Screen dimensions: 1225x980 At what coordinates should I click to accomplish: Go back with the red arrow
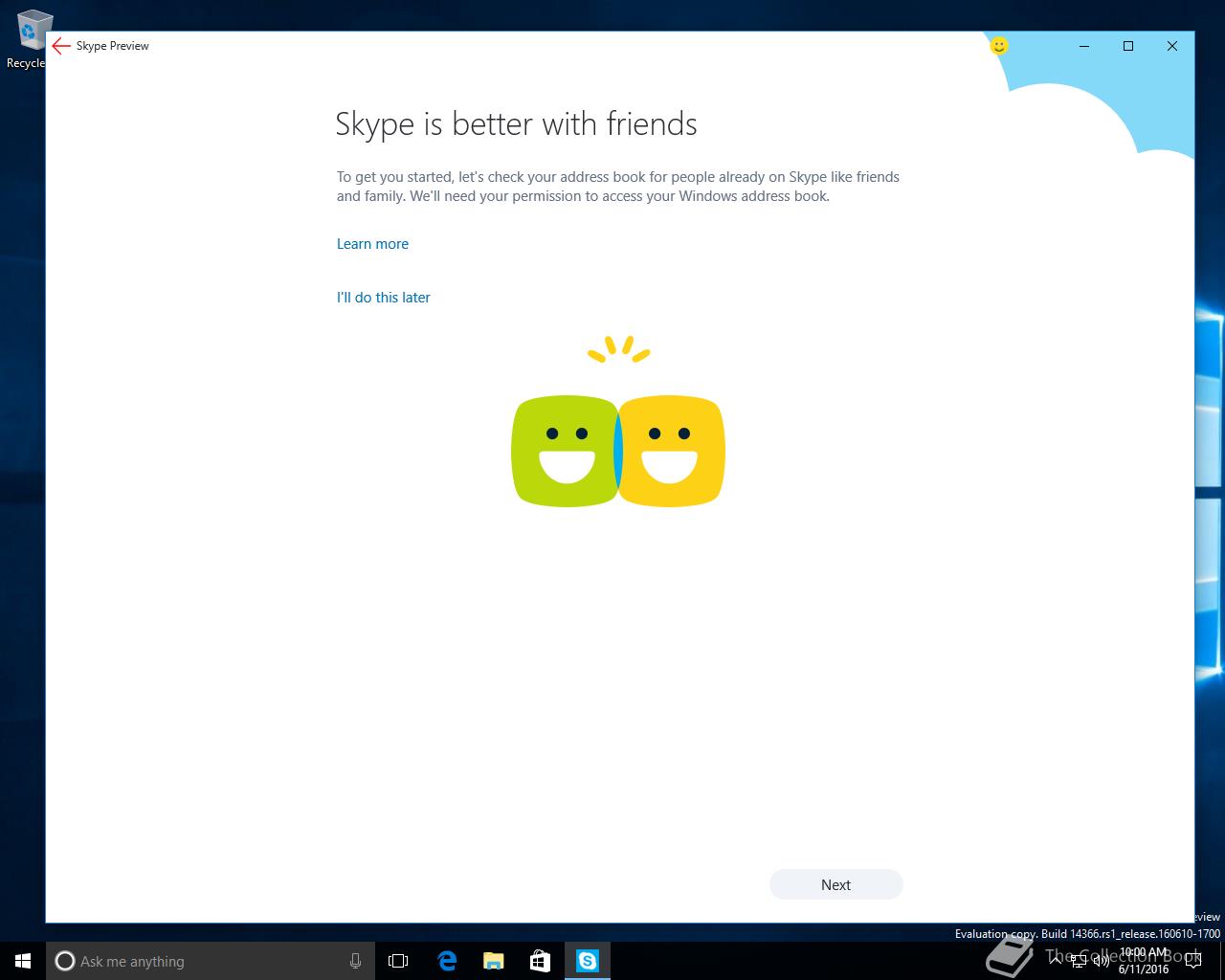(x=61, y=46)
